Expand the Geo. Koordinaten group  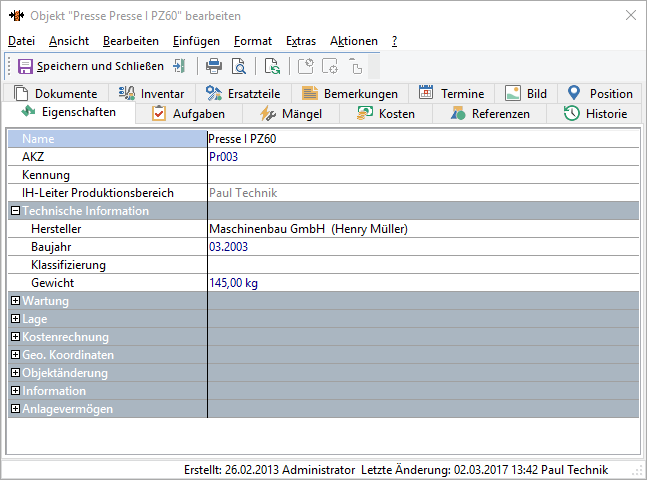point(15,355)
